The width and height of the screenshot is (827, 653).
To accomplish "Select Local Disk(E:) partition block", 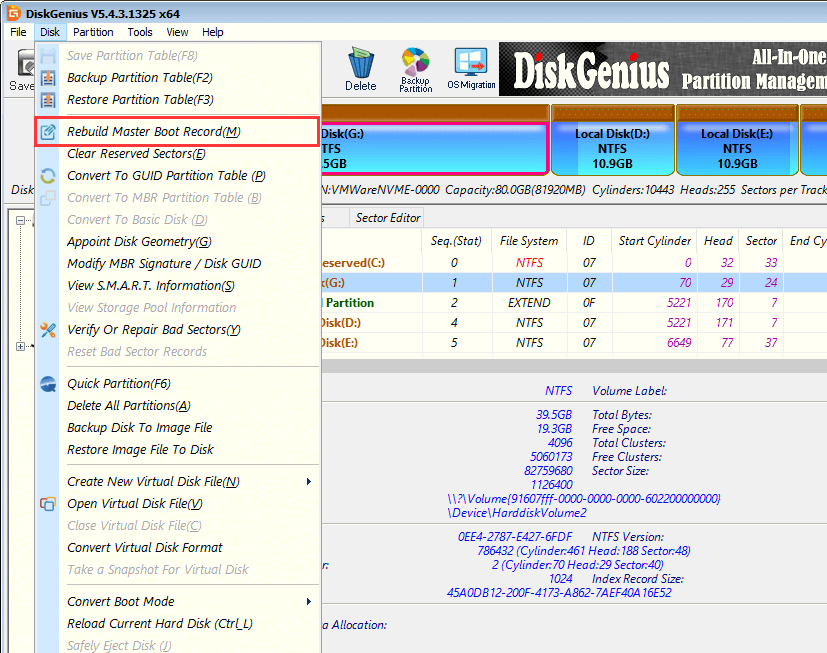I will (x=737, y=140).
